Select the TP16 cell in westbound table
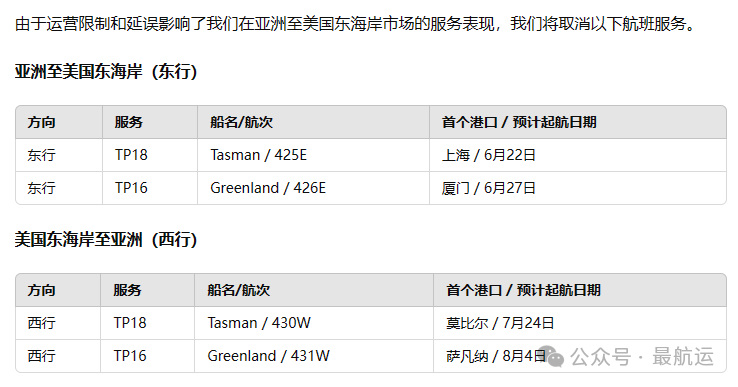This screenshot has width=738, height=387. (x=147, y=356)
